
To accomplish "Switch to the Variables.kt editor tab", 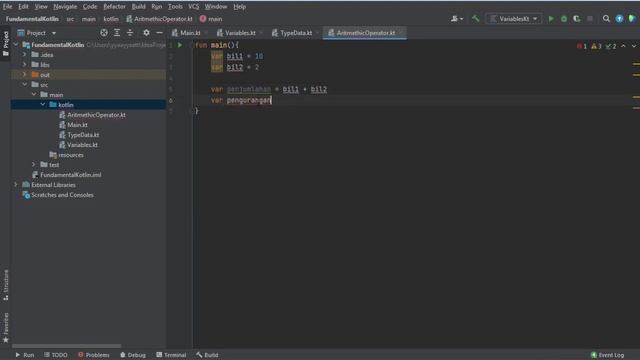I will 240,33.
